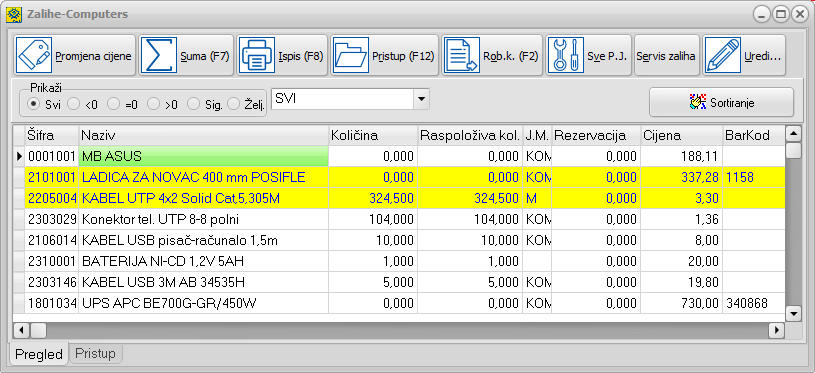Select the =0 radio option

click(x=113, y=104)
